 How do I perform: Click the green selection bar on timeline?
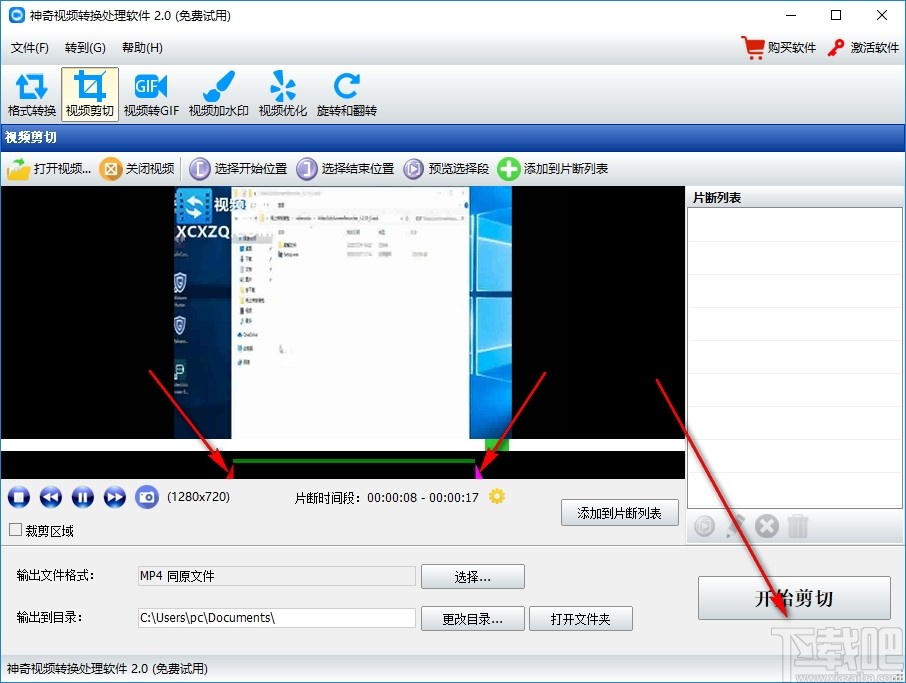pyautogui.click(x=354, y=461)
